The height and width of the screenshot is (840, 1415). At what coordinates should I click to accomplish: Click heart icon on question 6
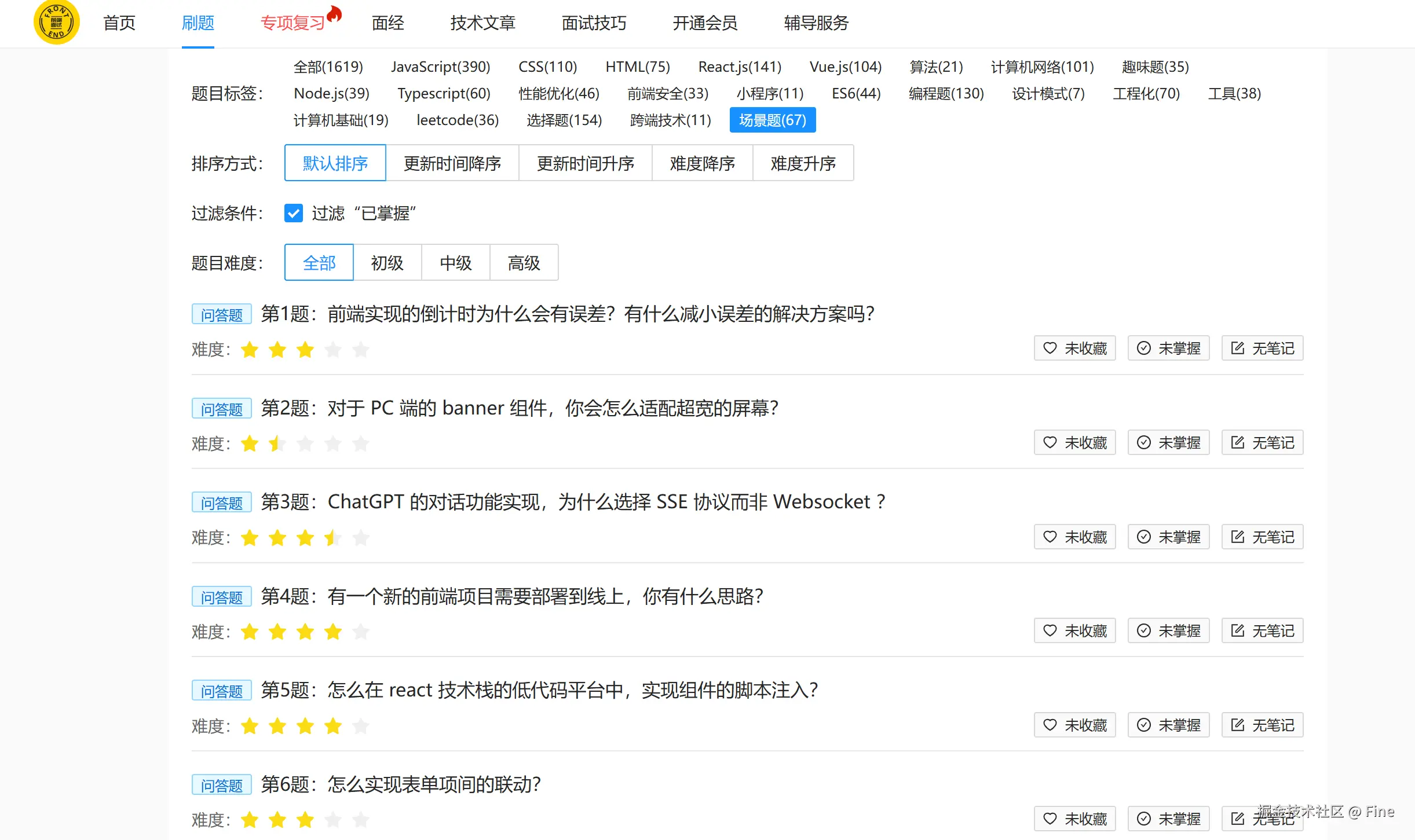[x=1050, y=819]
